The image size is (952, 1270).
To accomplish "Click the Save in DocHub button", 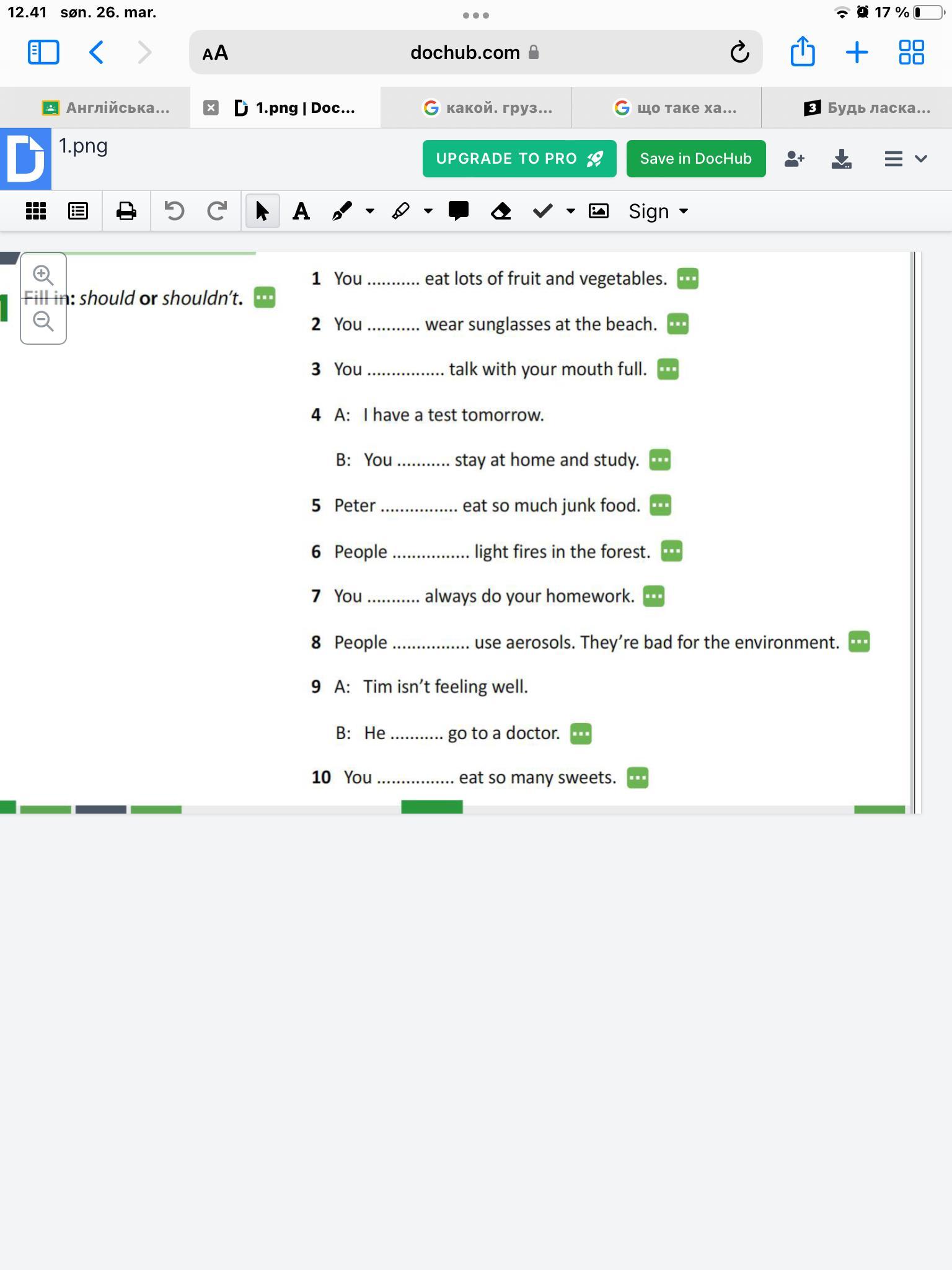I will click(x=696, y=159).
